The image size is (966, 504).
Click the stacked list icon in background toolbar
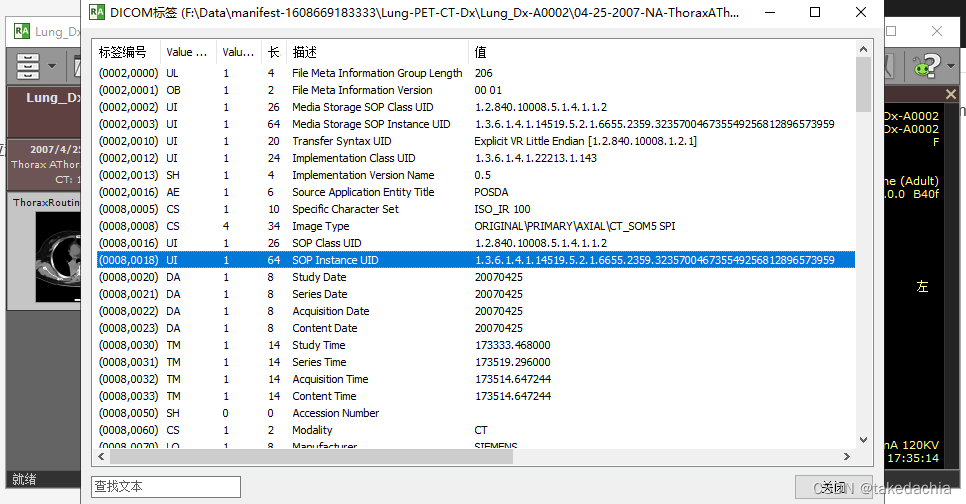pyautogui.click(x=28, y=66)
